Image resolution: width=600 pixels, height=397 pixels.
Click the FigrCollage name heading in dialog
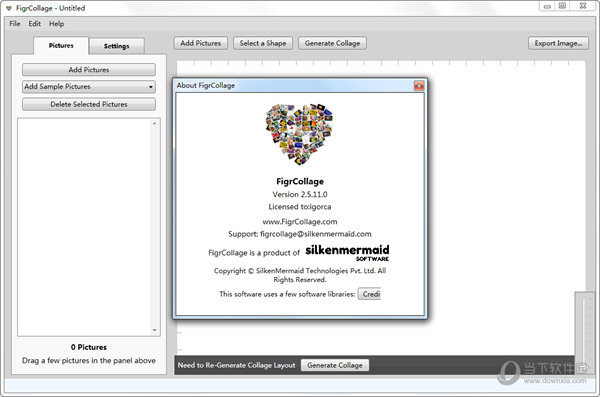click(300, 181)
